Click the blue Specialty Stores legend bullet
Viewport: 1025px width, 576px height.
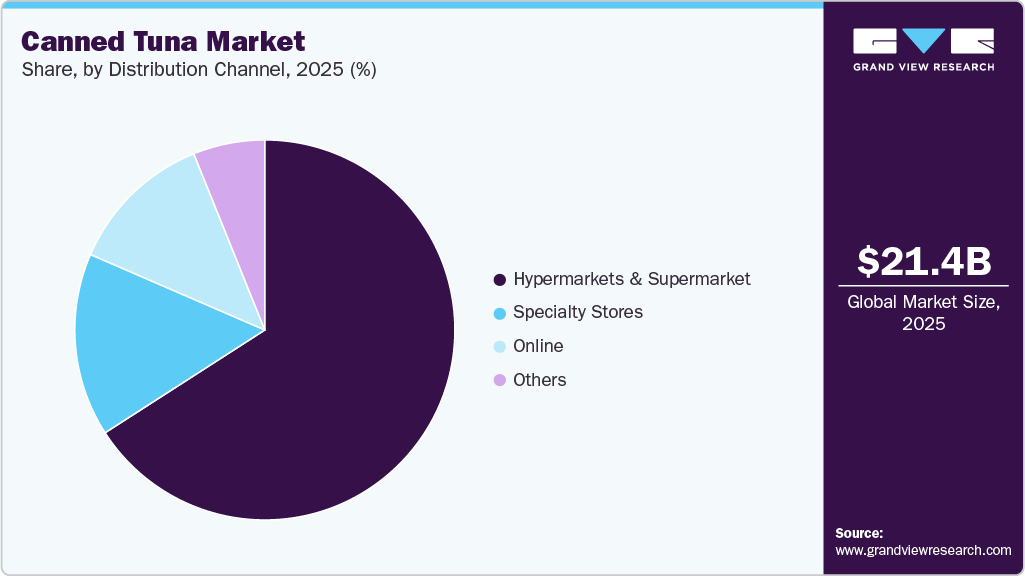click(498, 313)
